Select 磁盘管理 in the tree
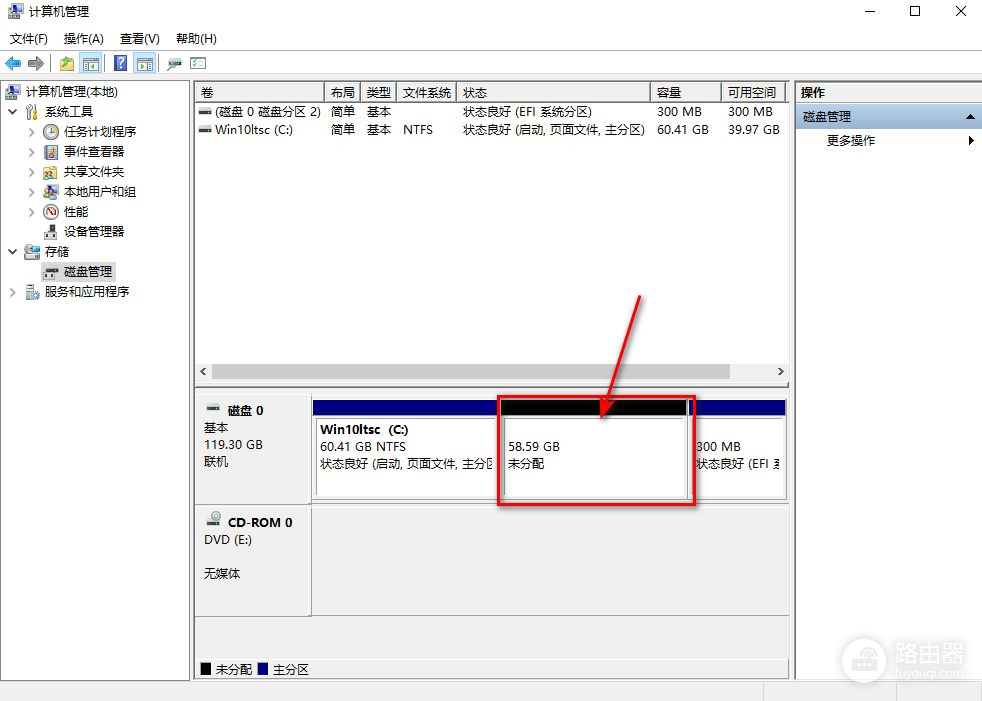Image resolution: width=982 pixels, height=701 pixels. pyautogui.click(x=88, y=272)
